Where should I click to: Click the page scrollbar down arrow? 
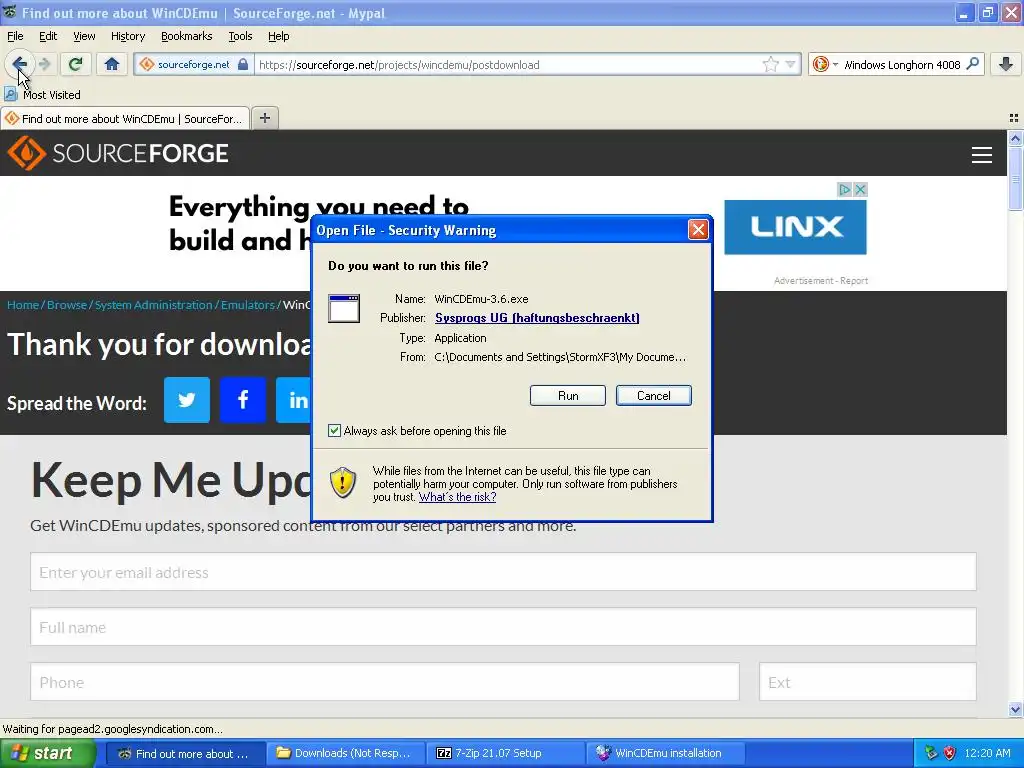(1015, 709)
